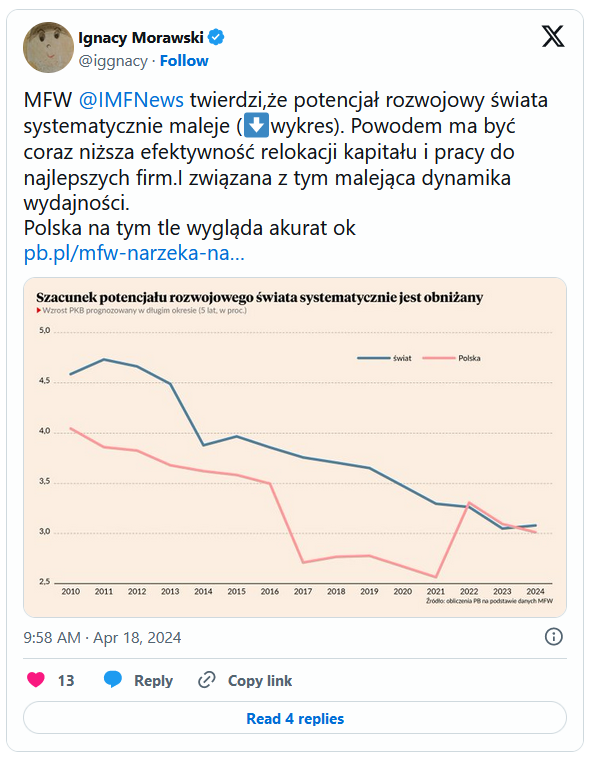
Task: Click the X logo icon
Action: (x=553, y=37)
